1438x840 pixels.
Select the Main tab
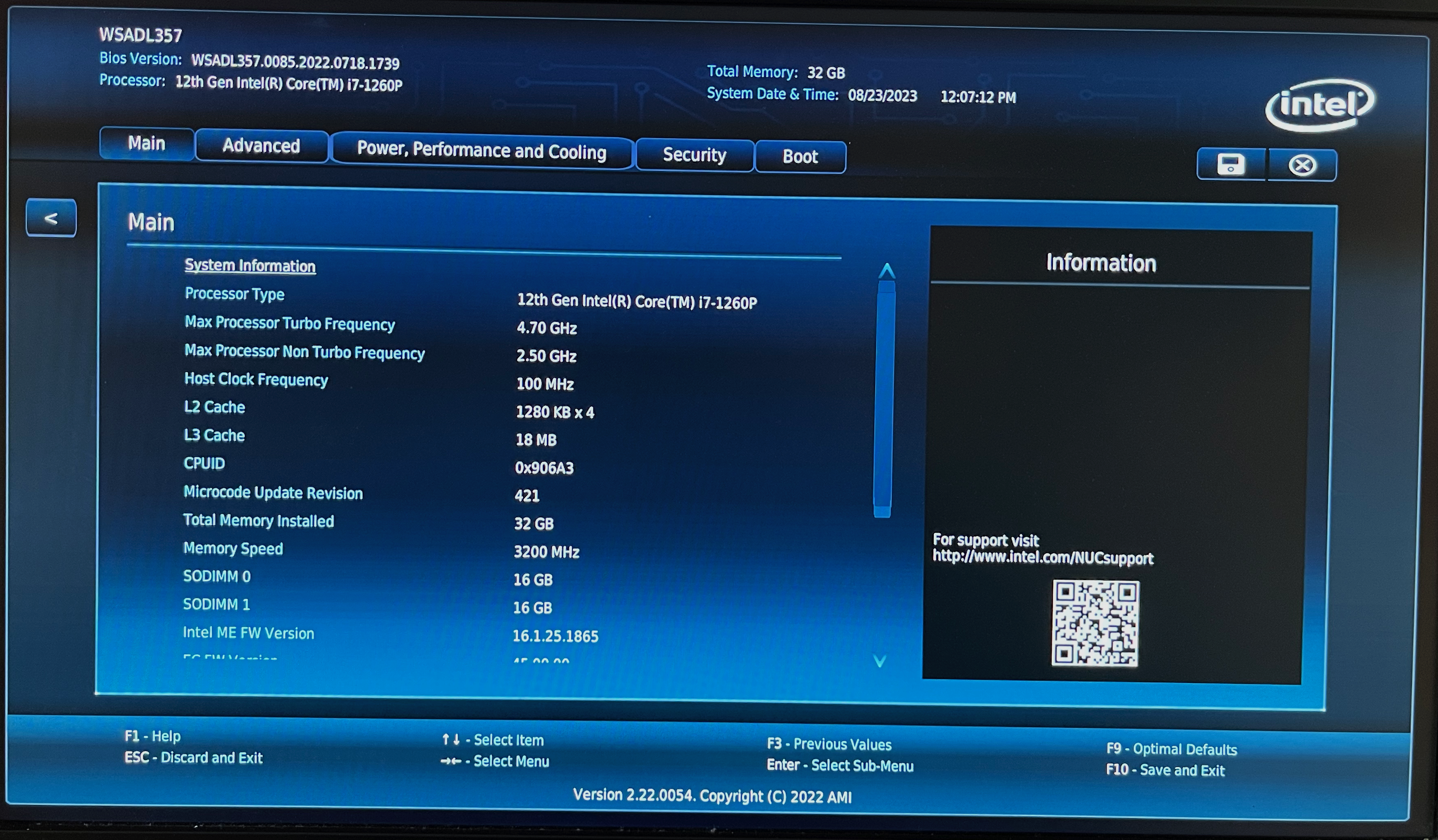point(146,143)
